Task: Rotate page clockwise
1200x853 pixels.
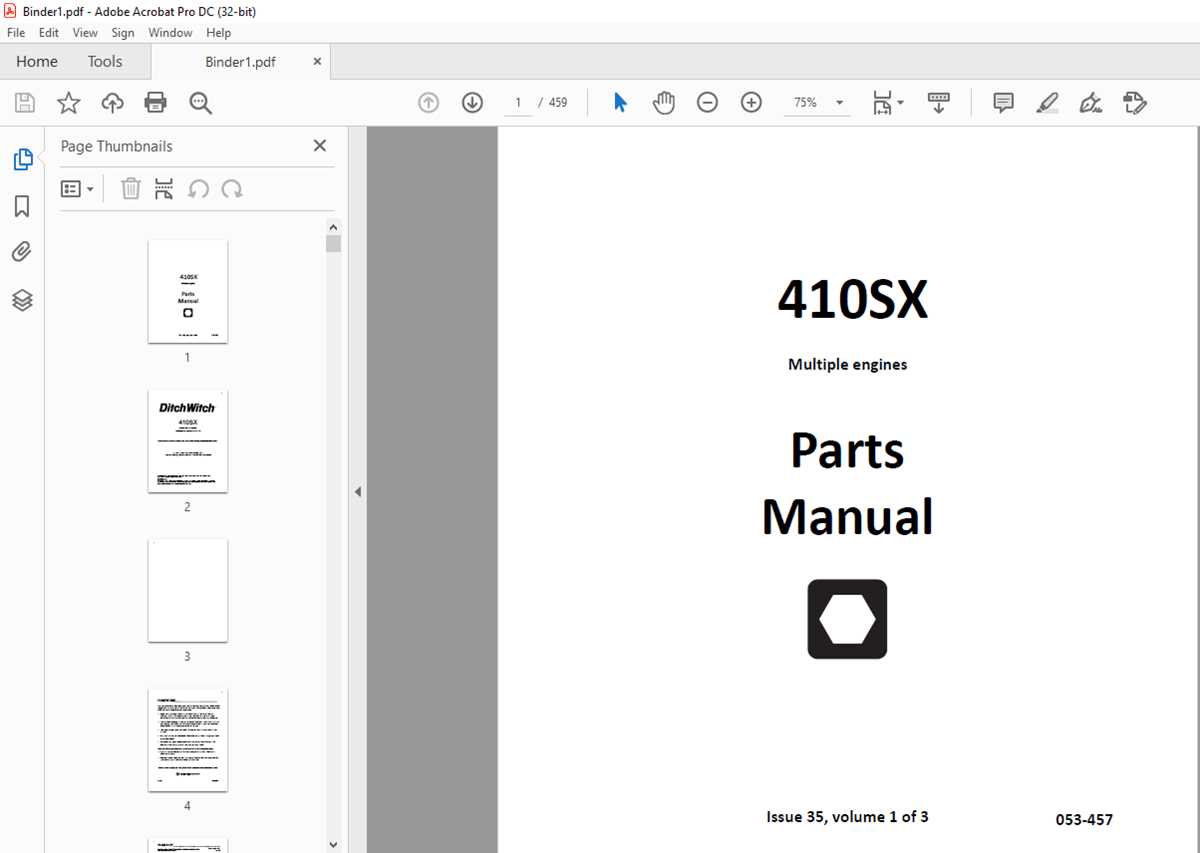Action: pyautogui.click(x=232, y=189)
